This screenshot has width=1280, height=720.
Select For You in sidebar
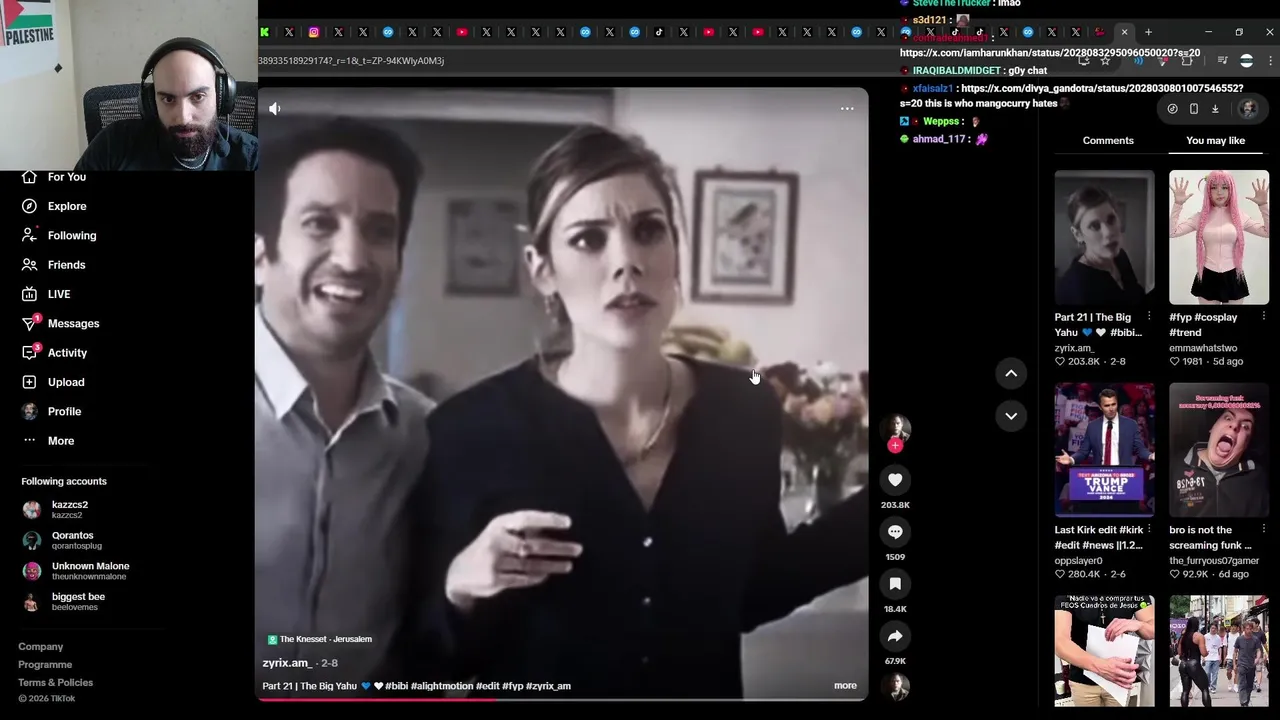point(66,177)
